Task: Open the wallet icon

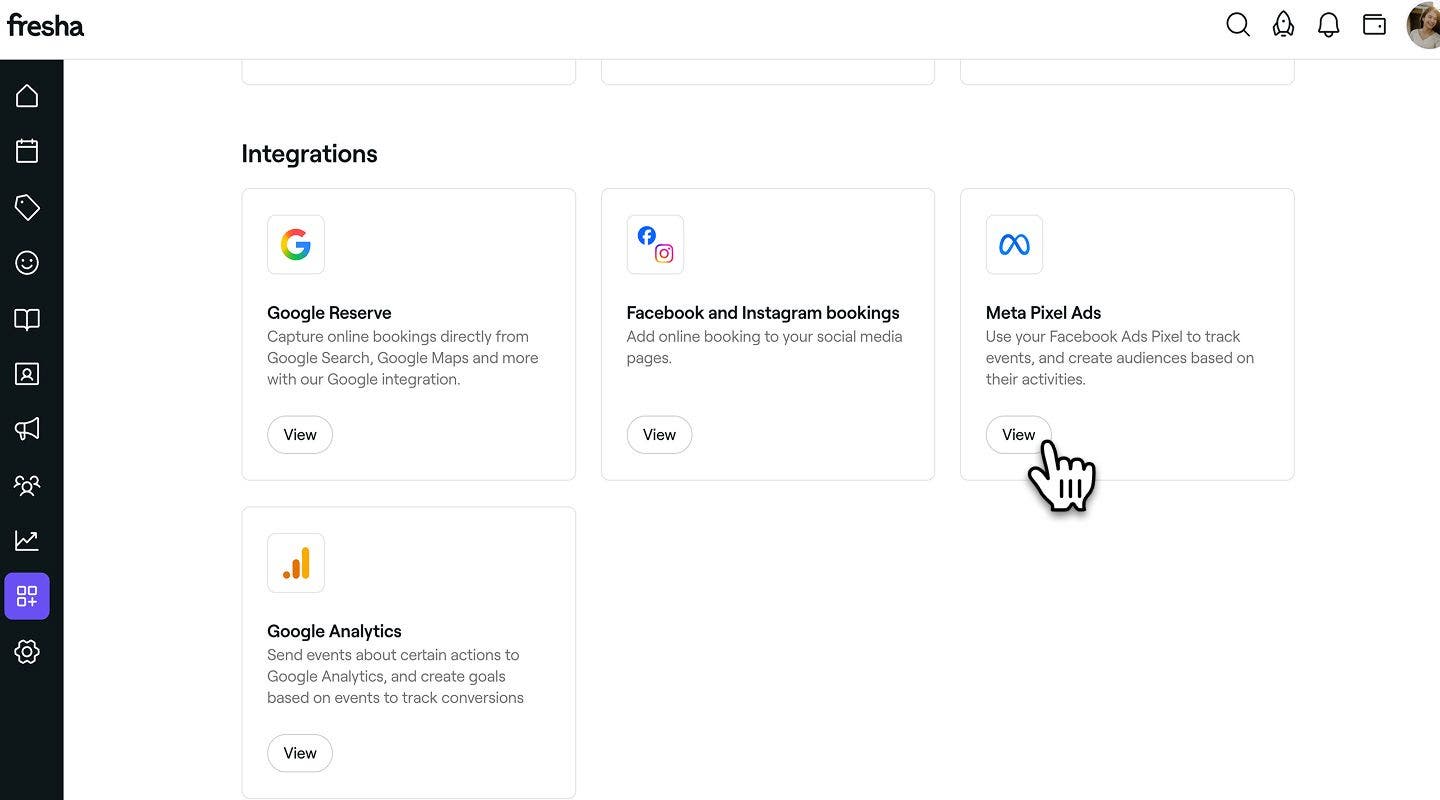Action: tap(1374, 25)
